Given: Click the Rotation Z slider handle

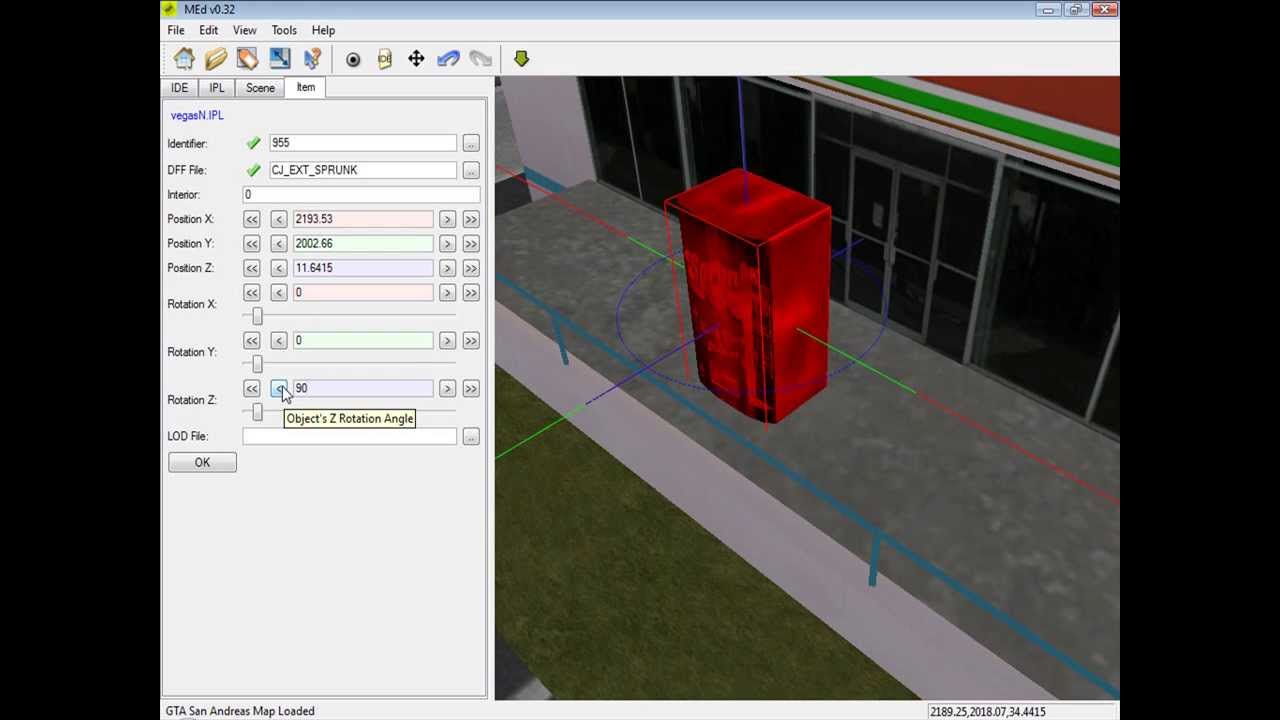Looking at the screenshot, I should [x=257, y=412].
